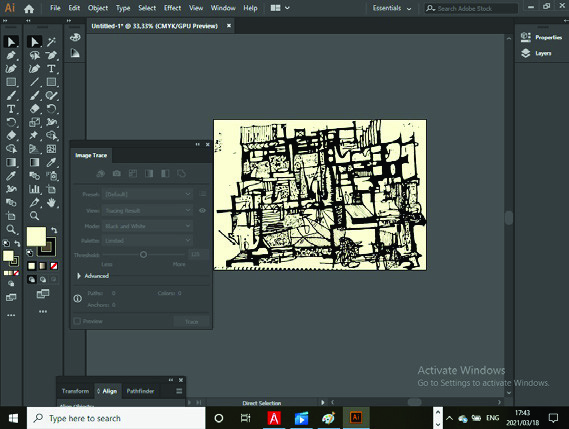This screenshot has width=569, height=429.
Task: Toggle the eye icon beside View dropdown
Action: click(x=202, y=211)
